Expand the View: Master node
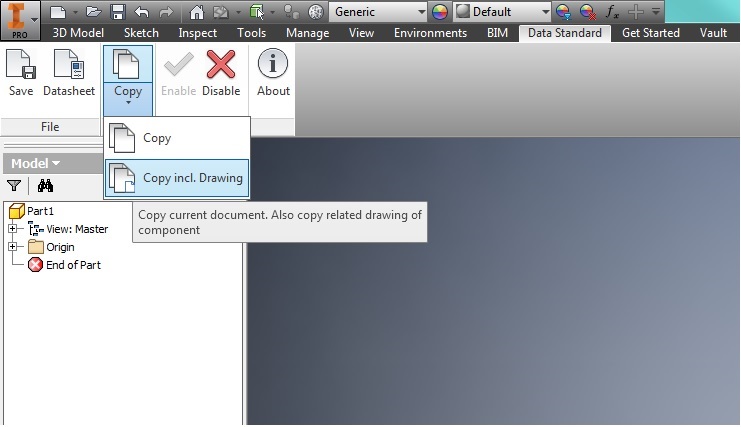741x427 pixels. click(x=13, y=229)
